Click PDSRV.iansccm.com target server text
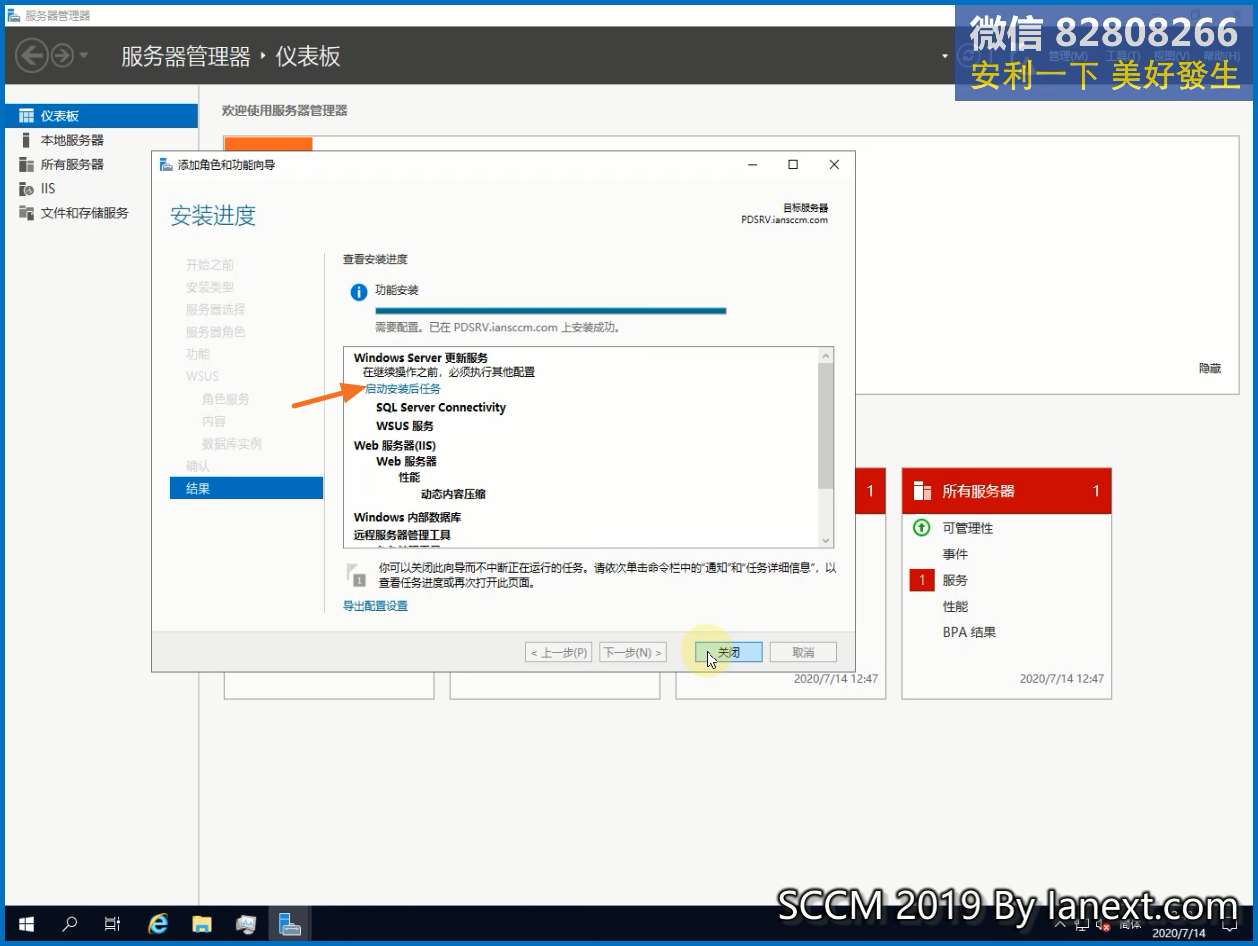 point(785,220)
